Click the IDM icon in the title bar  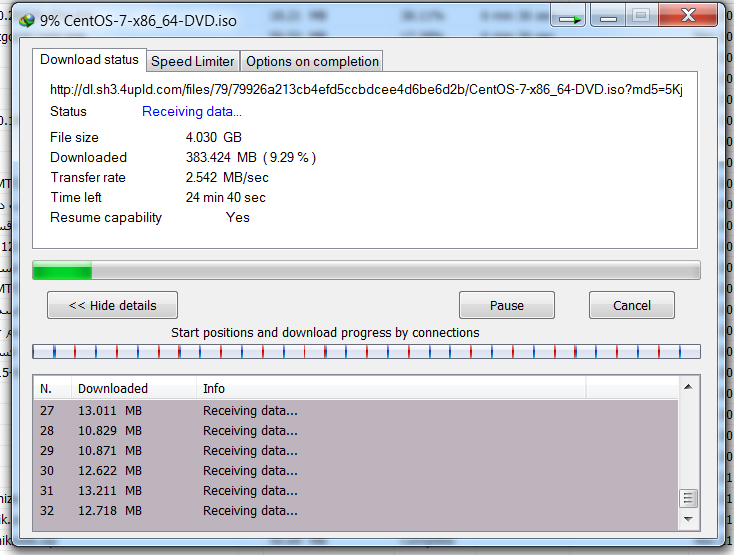click(x=27, y=20)
